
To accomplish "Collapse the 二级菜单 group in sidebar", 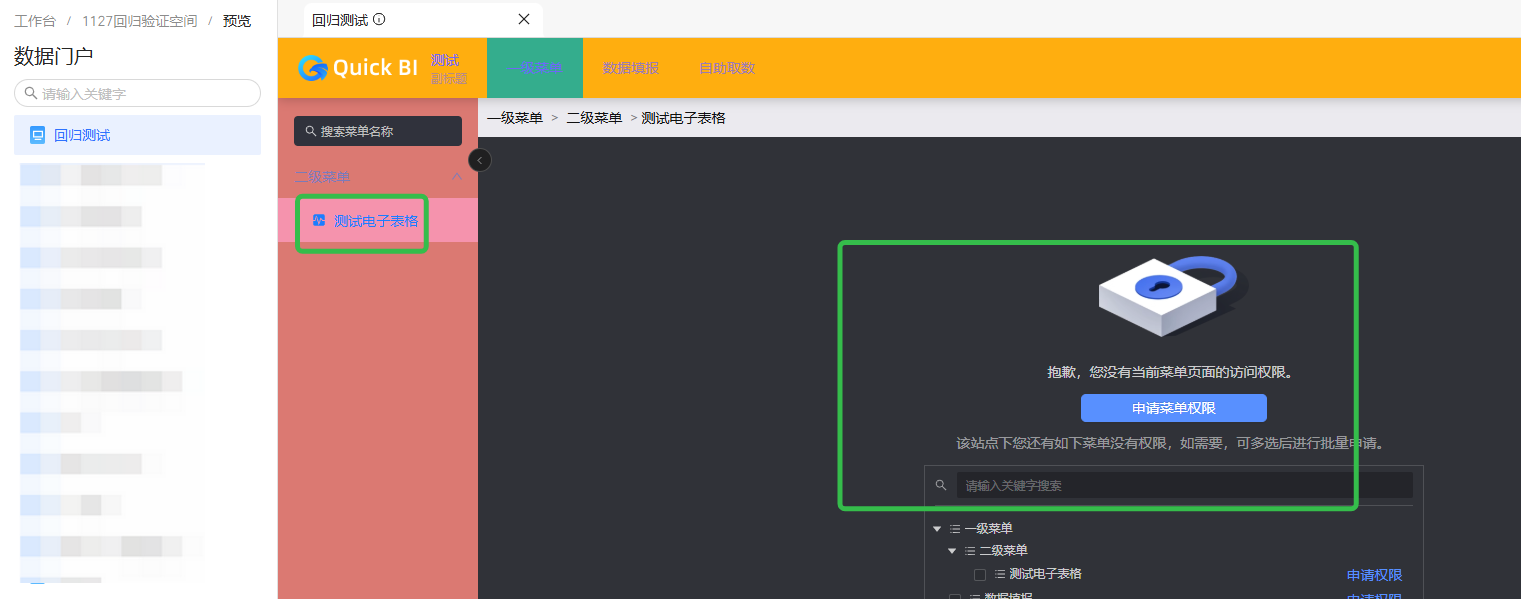I will (x=457, y=177).
